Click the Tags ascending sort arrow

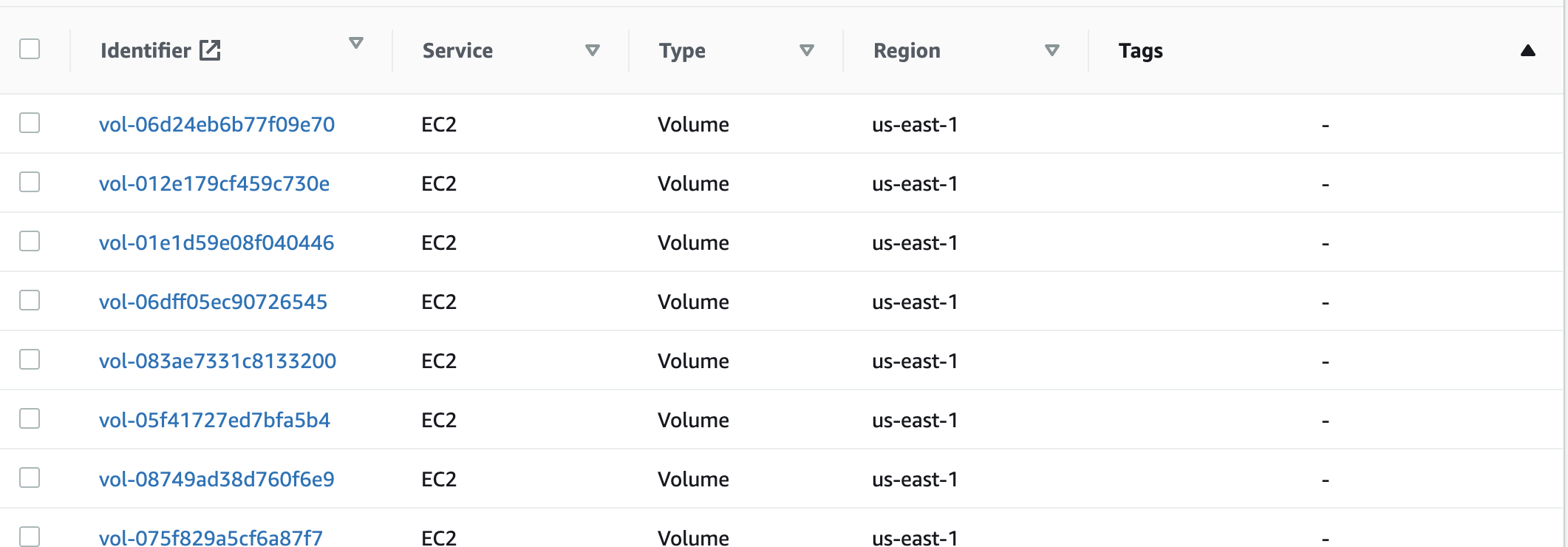click(1528, 50)
